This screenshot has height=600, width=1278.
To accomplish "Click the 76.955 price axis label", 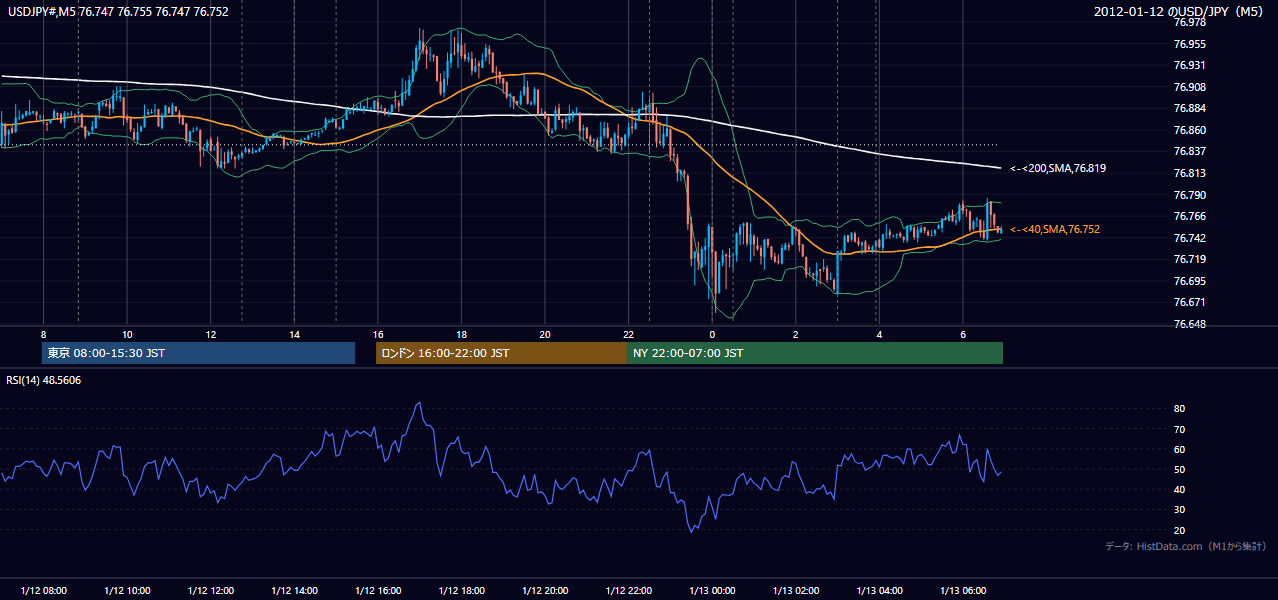I will point(1189,44).
